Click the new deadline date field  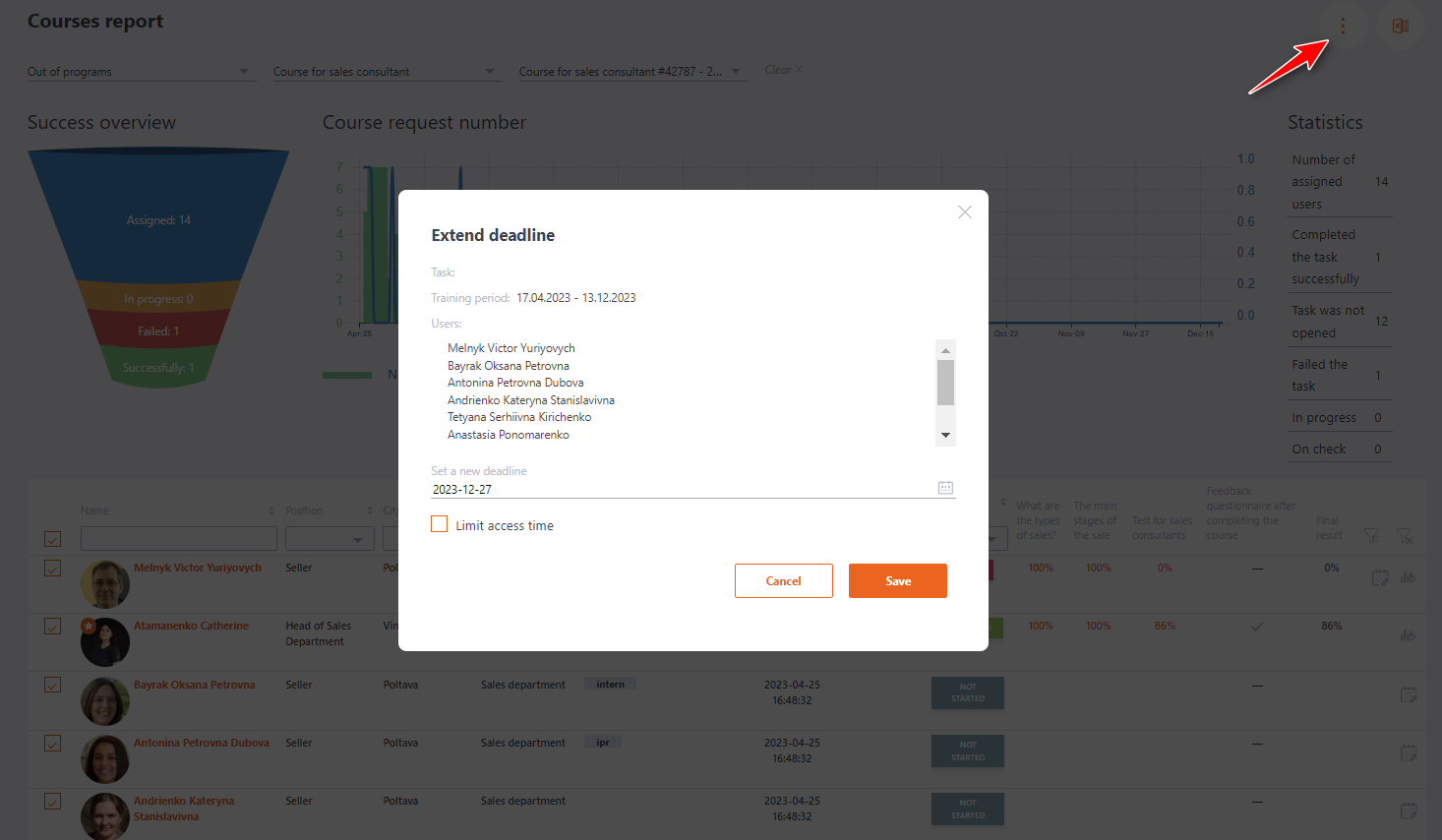pos(679,489)
